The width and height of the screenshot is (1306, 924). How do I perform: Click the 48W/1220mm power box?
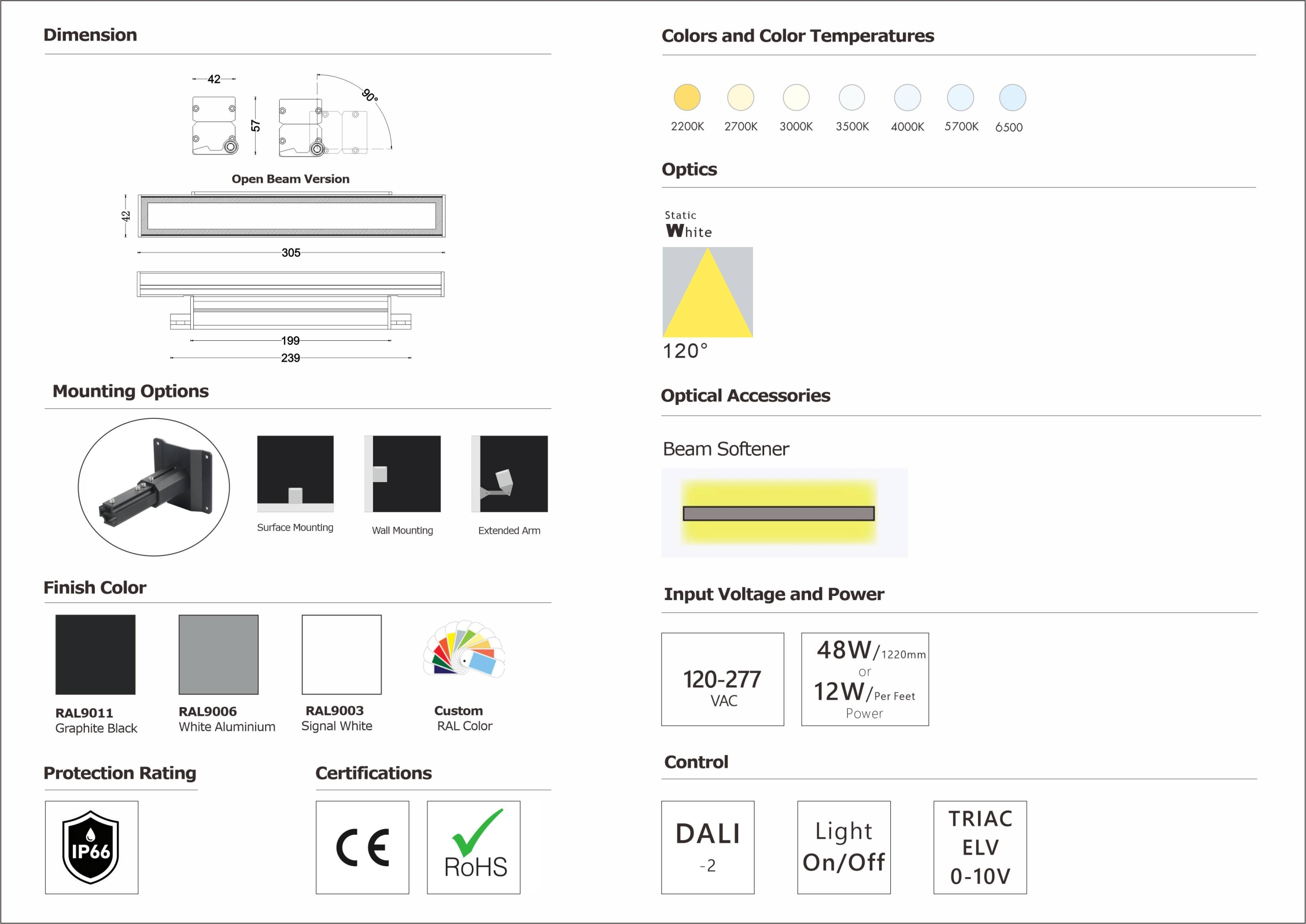[865, 679]
